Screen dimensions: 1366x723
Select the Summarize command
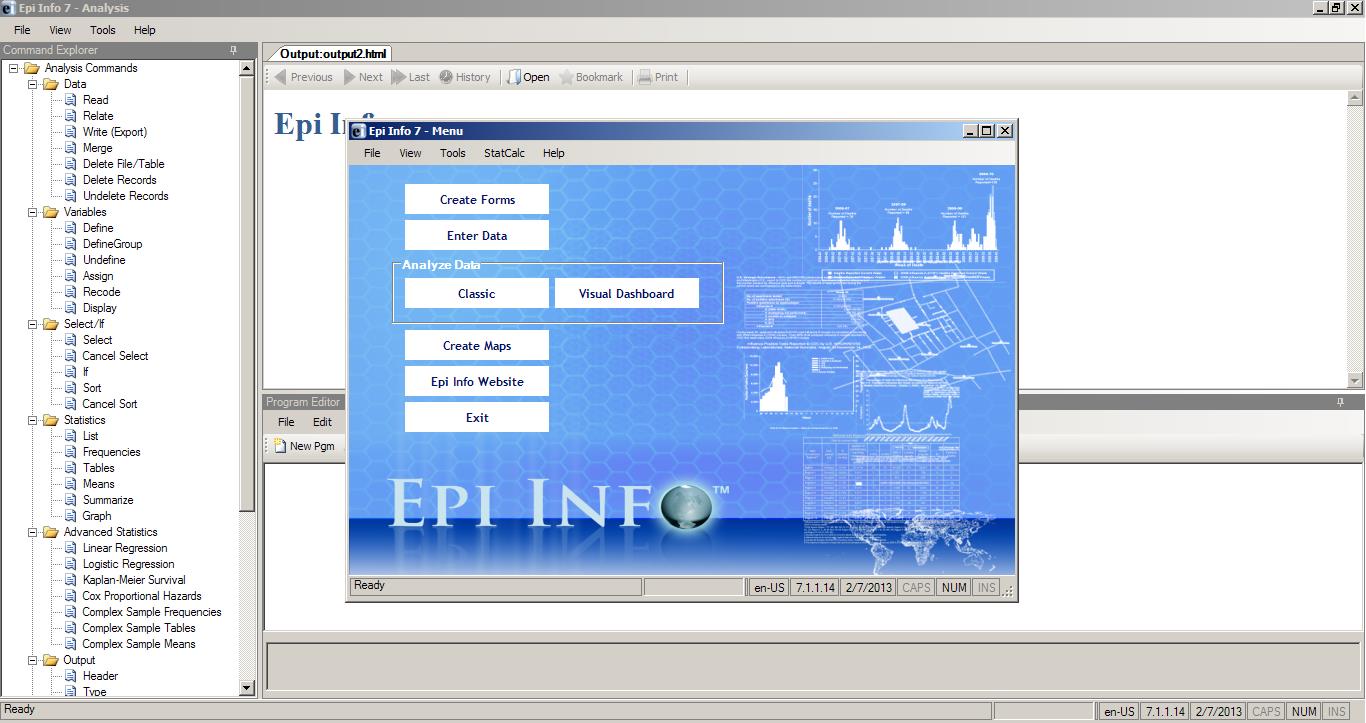[108, 500]
